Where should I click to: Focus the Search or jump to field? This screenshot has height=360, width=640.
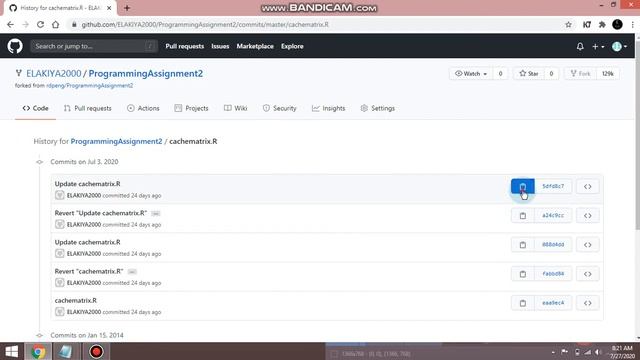94,46
